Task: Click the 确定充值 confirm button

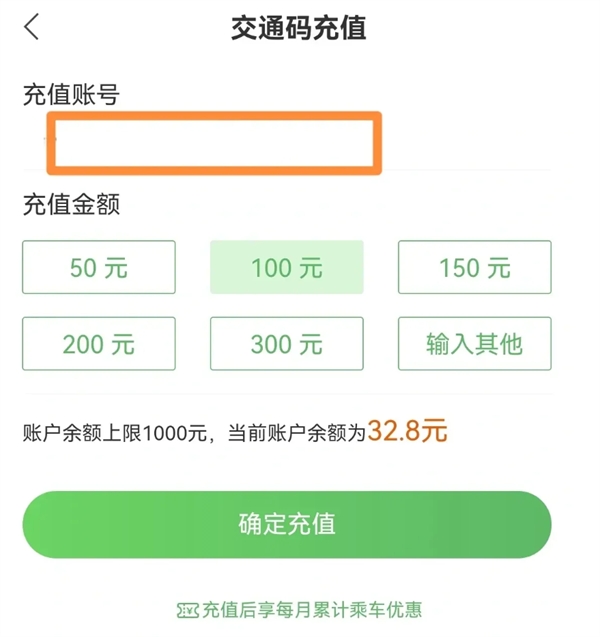Action: 287,524
